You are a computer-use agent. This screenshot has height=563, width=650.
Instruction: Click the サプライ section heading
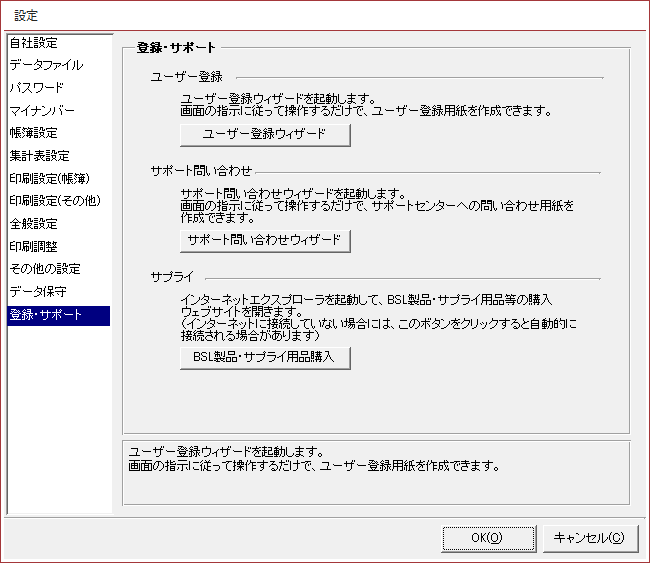pyautogui.click(x=172, y=277)
